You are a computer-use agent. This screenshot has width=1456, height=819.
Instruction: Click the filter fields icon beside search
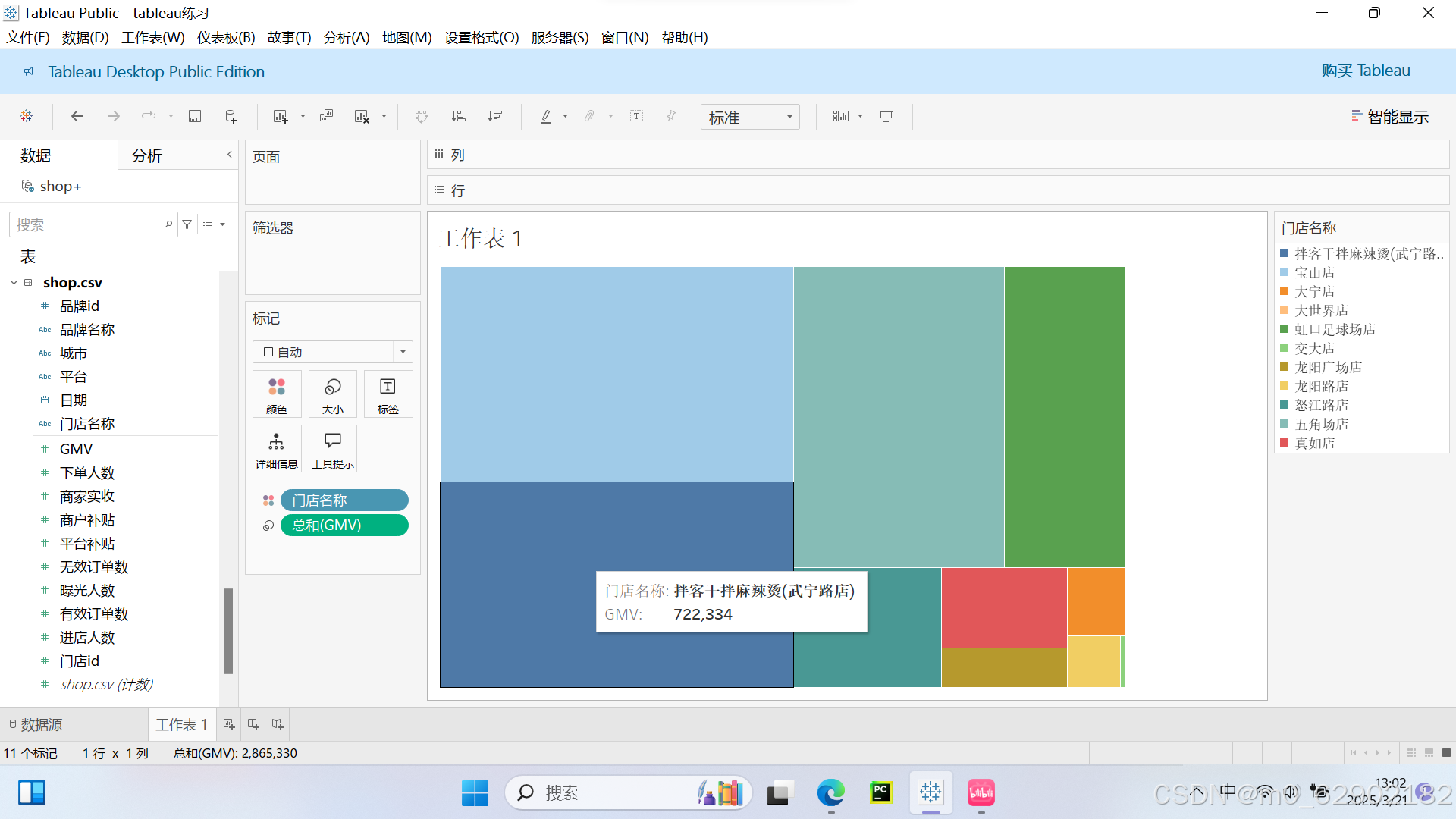[187, 224]
